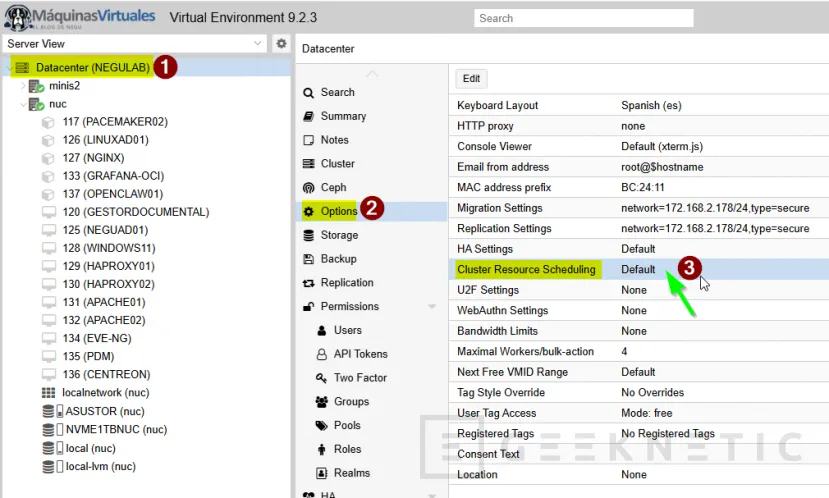Screen dimensions: 829x498
Task: Click the Roles figure icon
Action: click(321, 449)
